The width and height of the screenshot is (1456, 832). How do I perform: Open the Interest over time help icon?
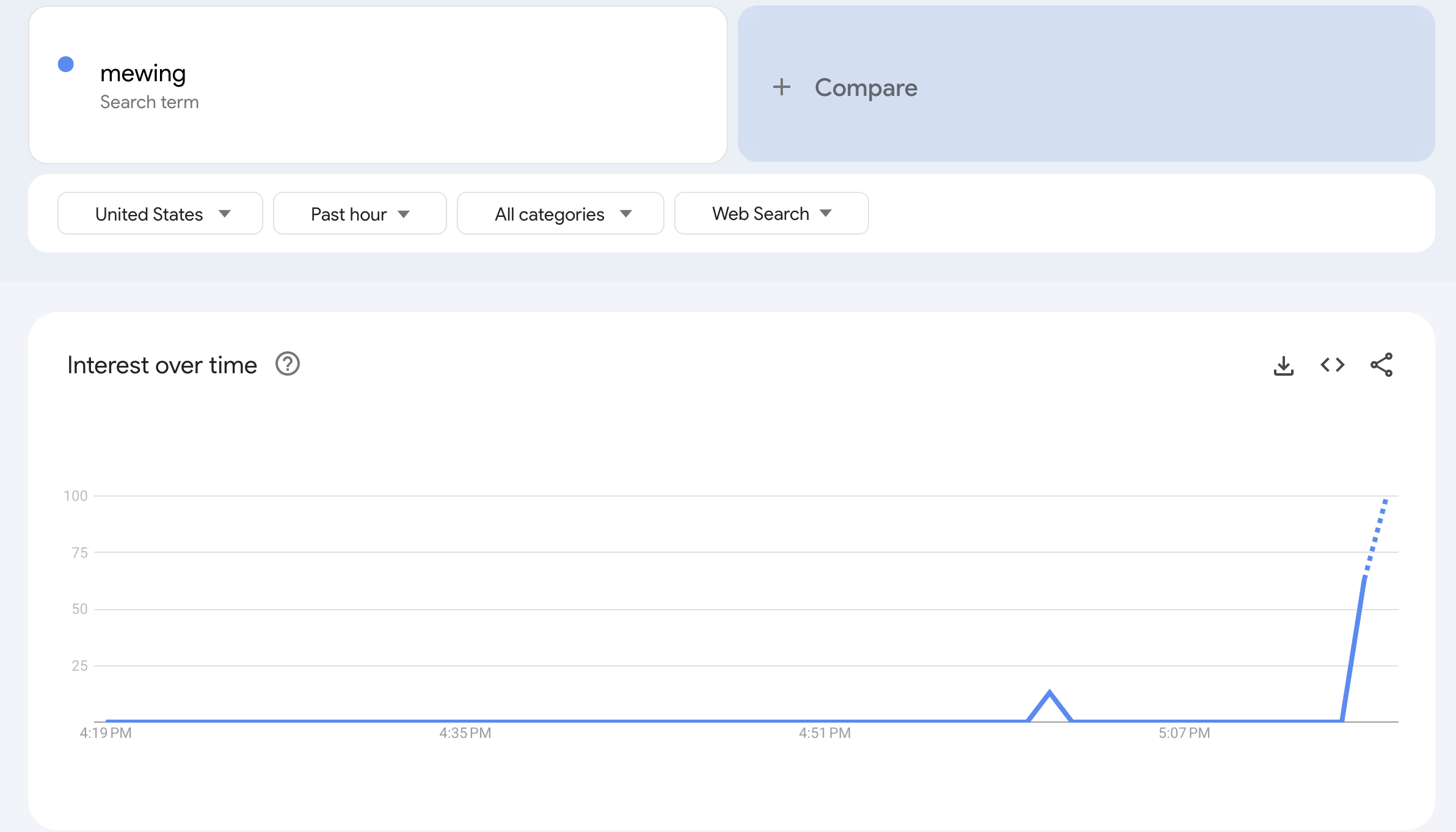(287, 364)
